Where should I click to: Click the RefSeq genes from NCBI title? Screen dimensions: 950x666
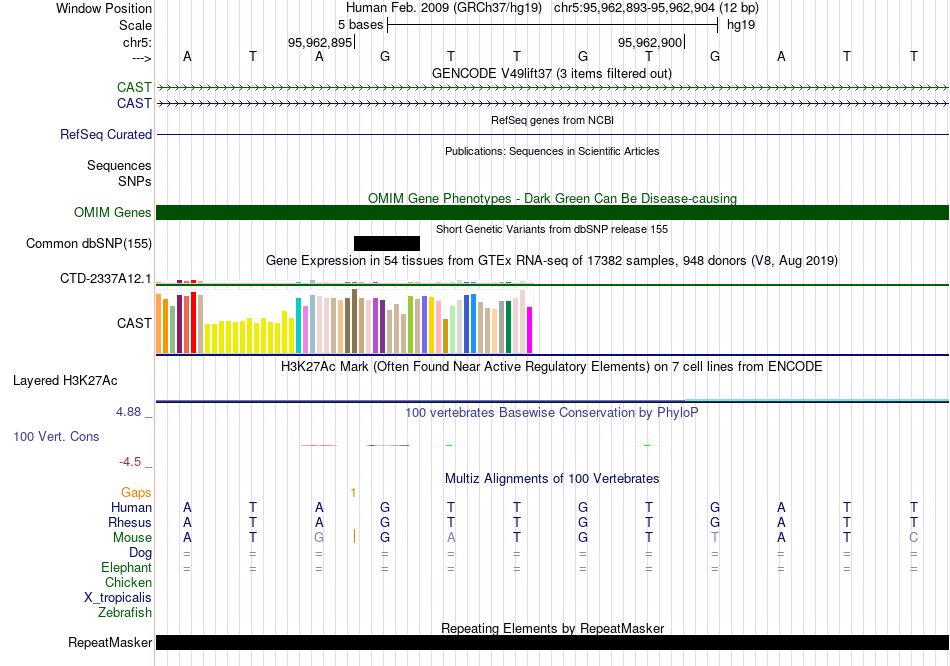552,120
